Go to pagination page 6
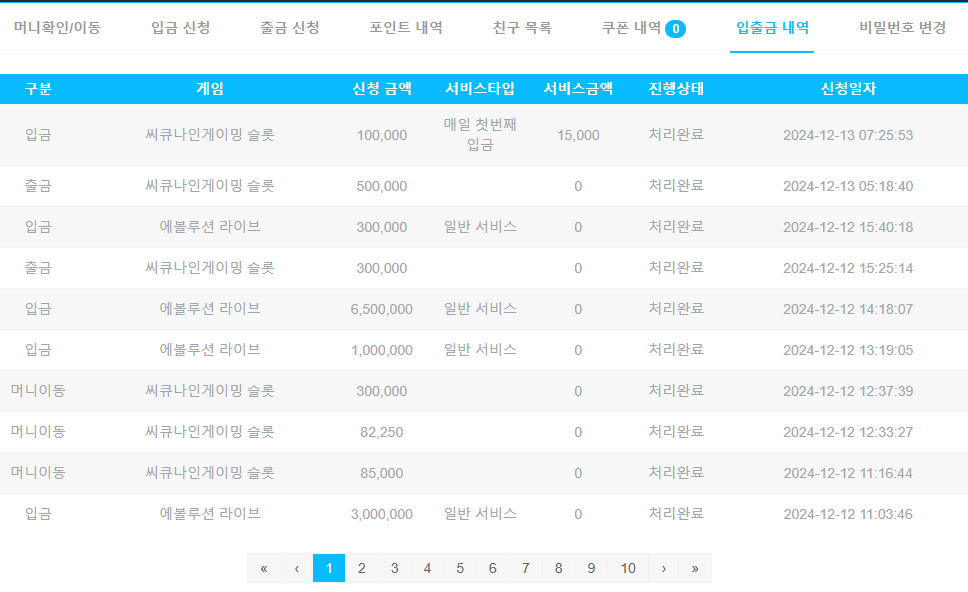968x592 pixels. point(493,568)
